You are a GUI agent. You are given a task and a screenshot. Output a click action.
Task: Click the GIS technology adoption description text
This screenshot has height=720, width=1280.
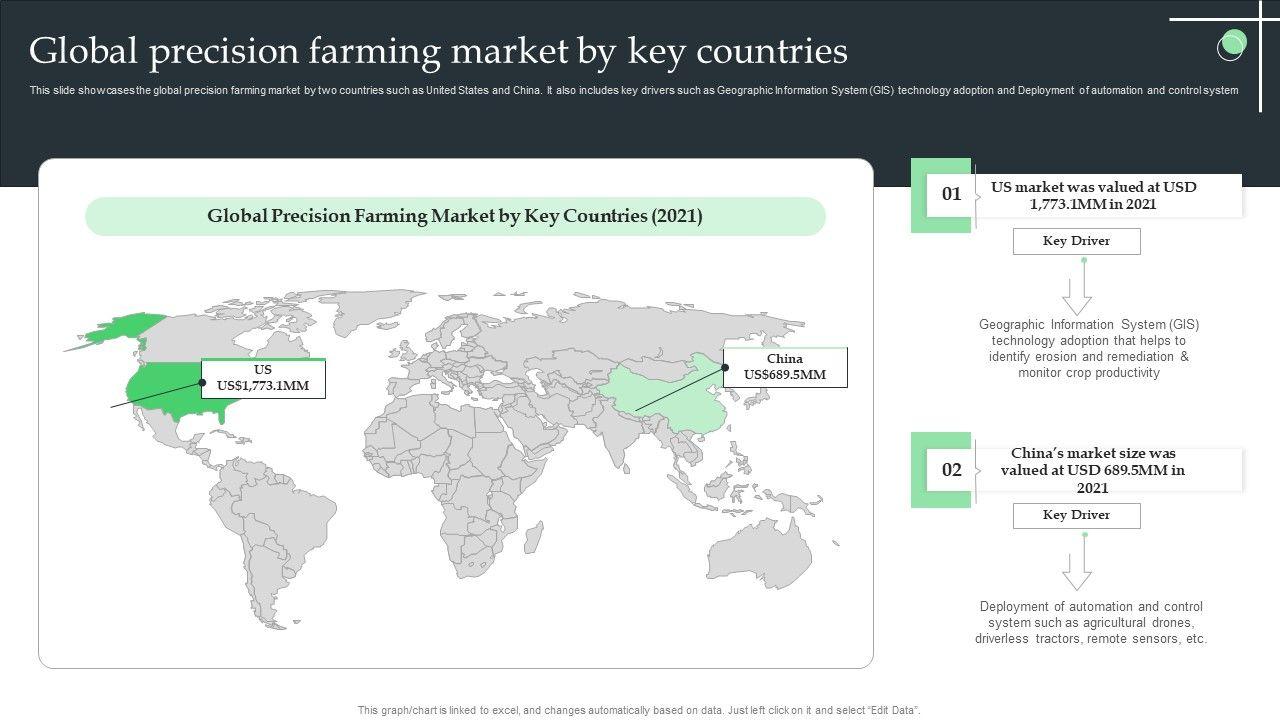(x=1089, y=349)
